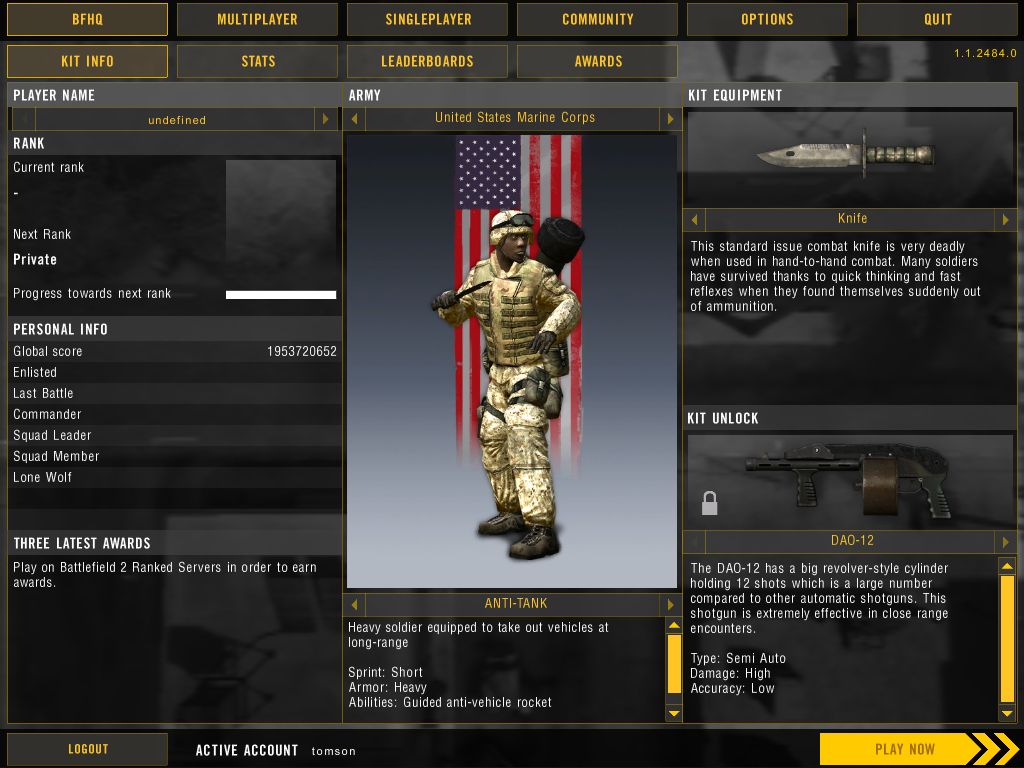Screen dimensions: 1024x768
Task: Open the Options menu
Action: tap(767, 19)
